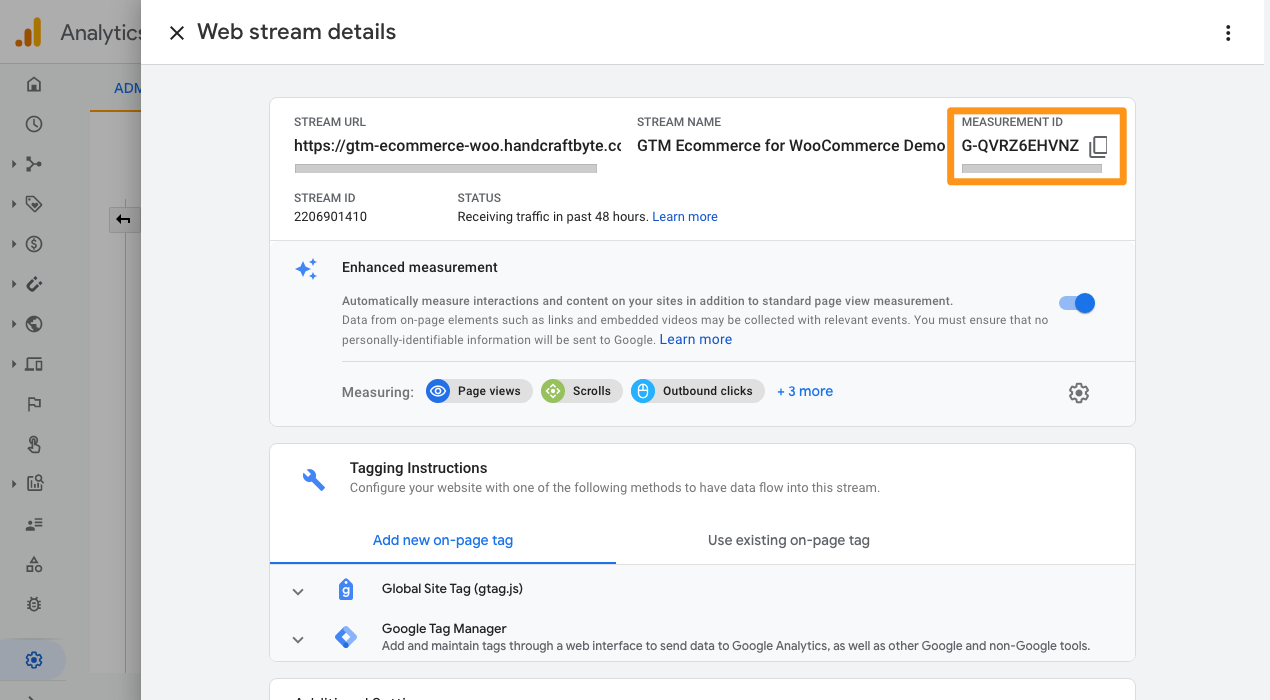Open Learn more link under Enhanced measurement
Viewport: 1270px width, 700px height.
pos(696,340)
